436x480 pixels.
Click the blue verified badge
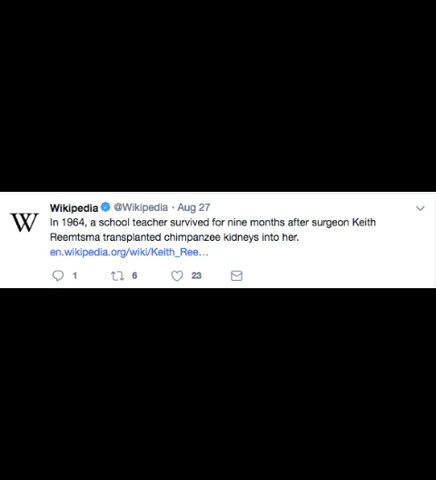tap(105, 207)
